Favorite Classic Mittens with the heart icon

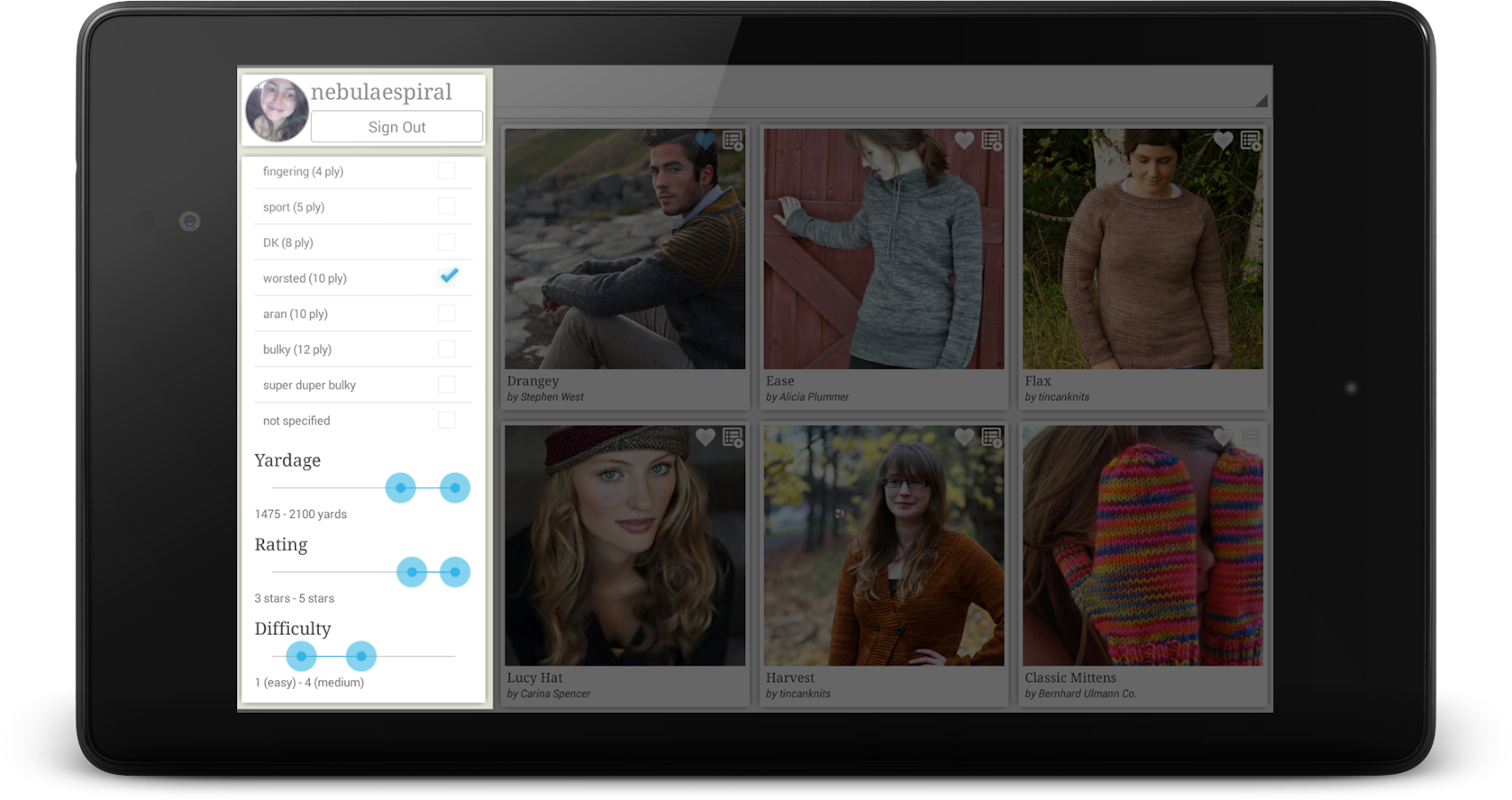(1223, 437)
